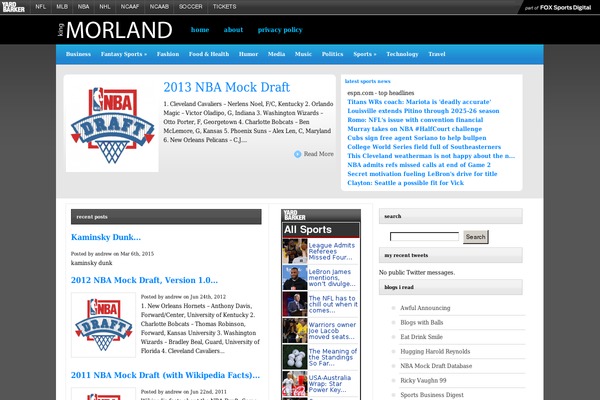Open the NCAAB link in top bar

tap(159, 7)
